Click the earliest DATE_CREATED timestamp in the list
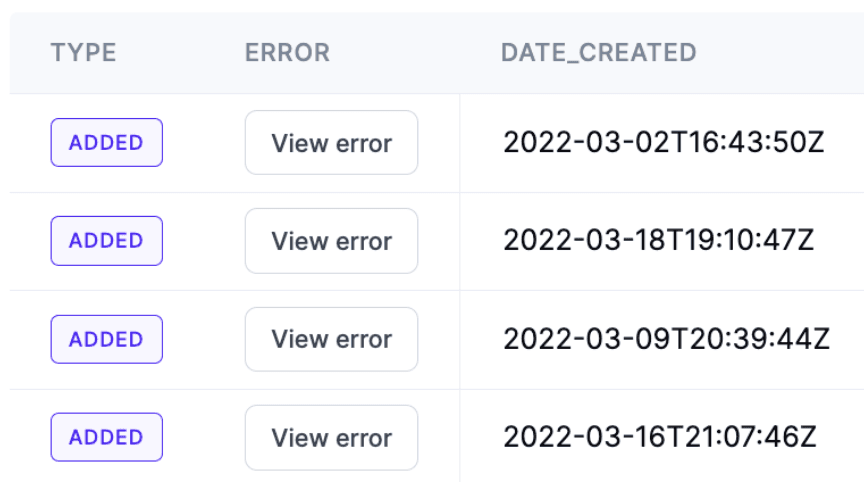Screen dimensions: 864x482 pos(663,143)
